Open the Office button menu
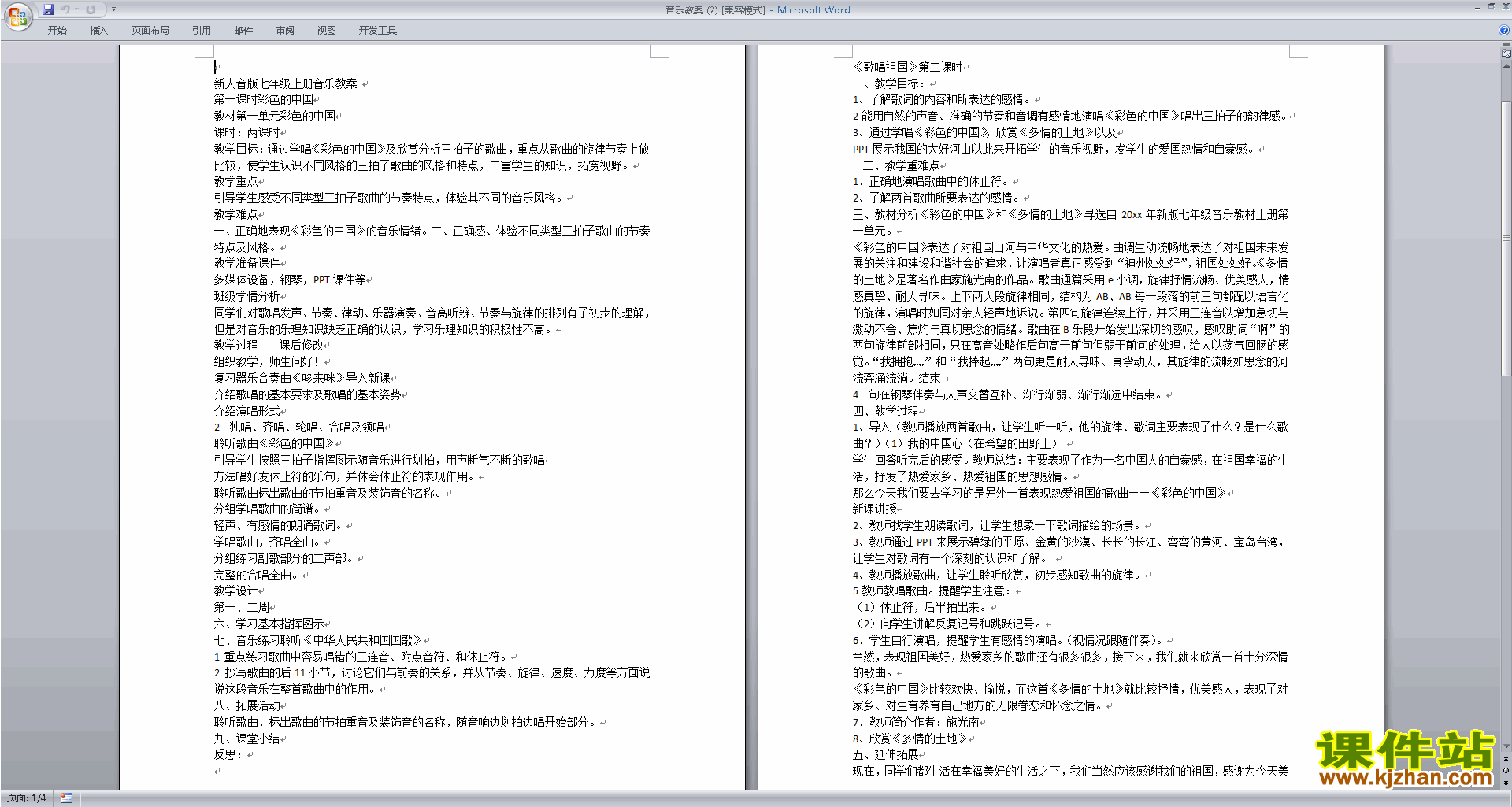The width and height of the screenshot is (1512, 807). point(17,17)
